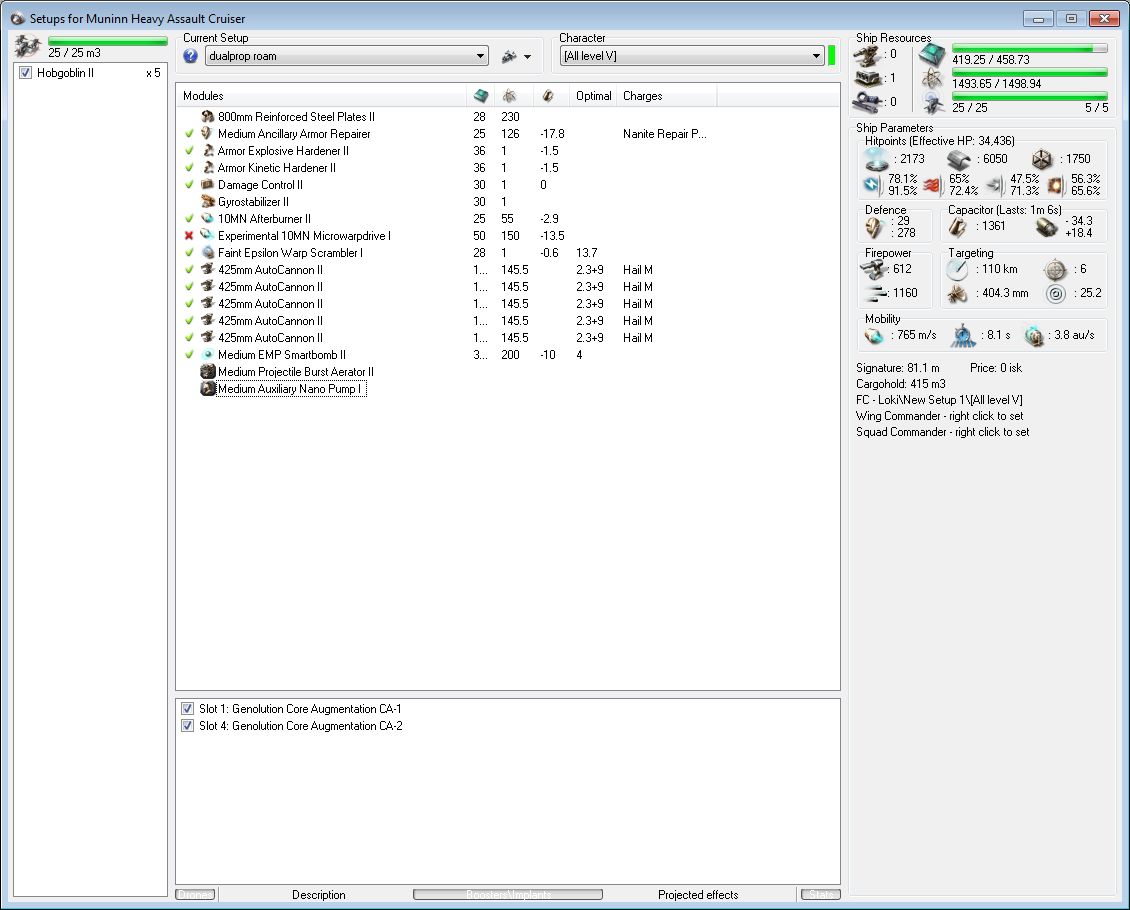This screenshot has height=910, width=1130.
Task: Click the scan resolution icon showing 404.3 mm
Action: pos(958,293)
